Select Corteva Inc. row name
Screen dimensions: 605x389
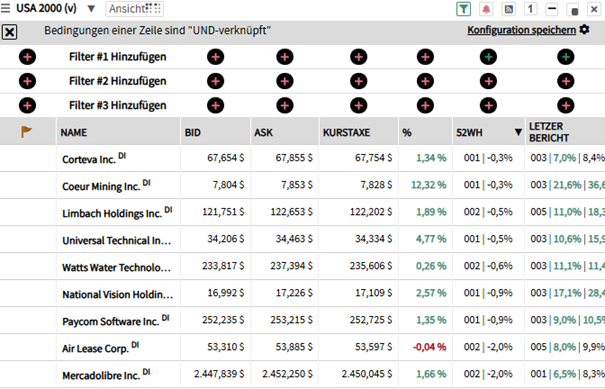click(89, 159)
